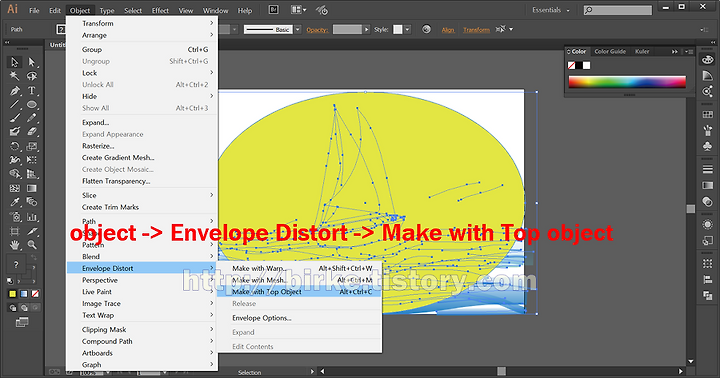Viewport: 720px width, 378px height.
Task: Select the Eyedropper tool
Action: 15,202
